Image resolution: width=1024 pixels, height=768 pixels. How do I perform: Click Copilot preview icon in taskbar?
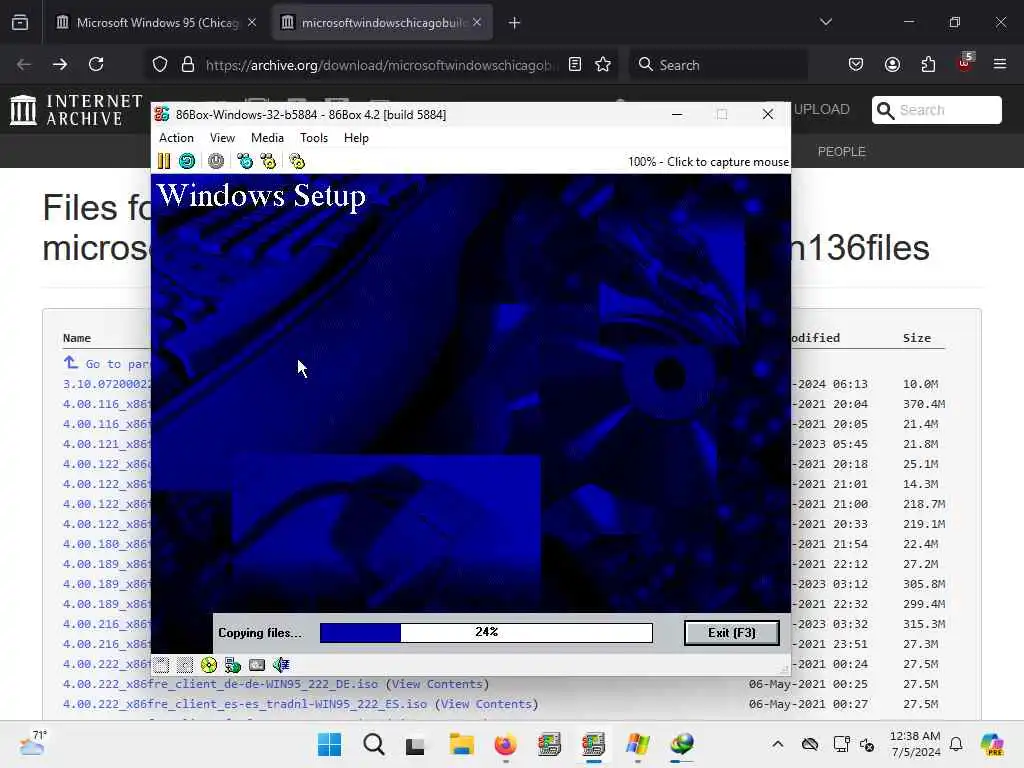click(x=991, y=744)
